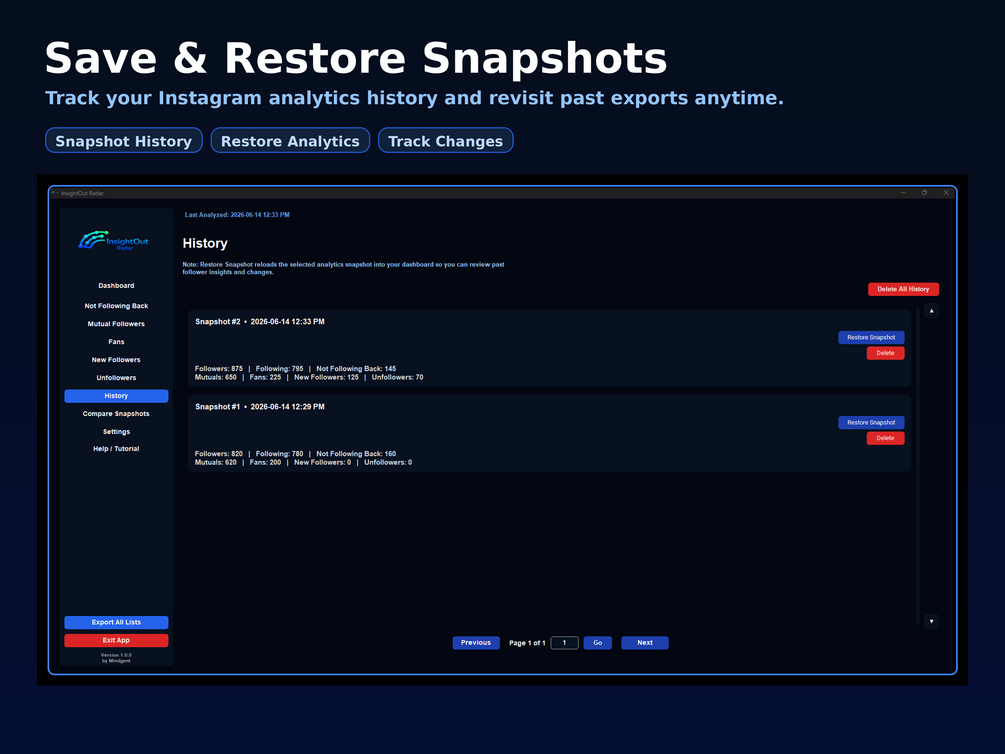Click the Track Changes pill label

[445, 141]
